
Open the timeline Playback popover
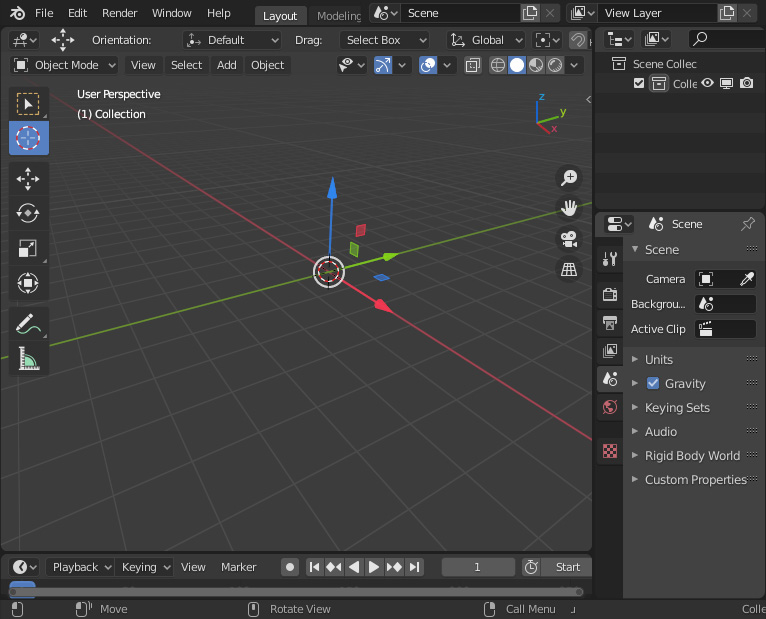[80, 567]
